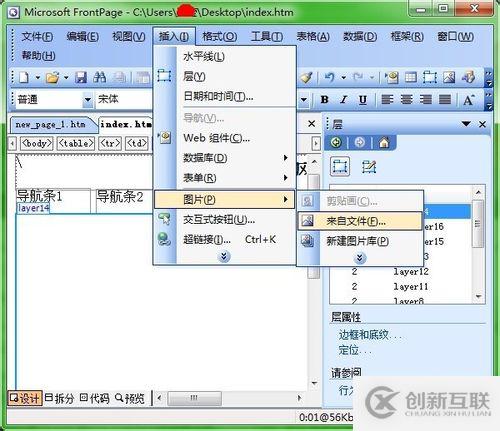Choose 新建图片库(P) option
The height and width of the screenshot is (431, 500).
[360, 241]
